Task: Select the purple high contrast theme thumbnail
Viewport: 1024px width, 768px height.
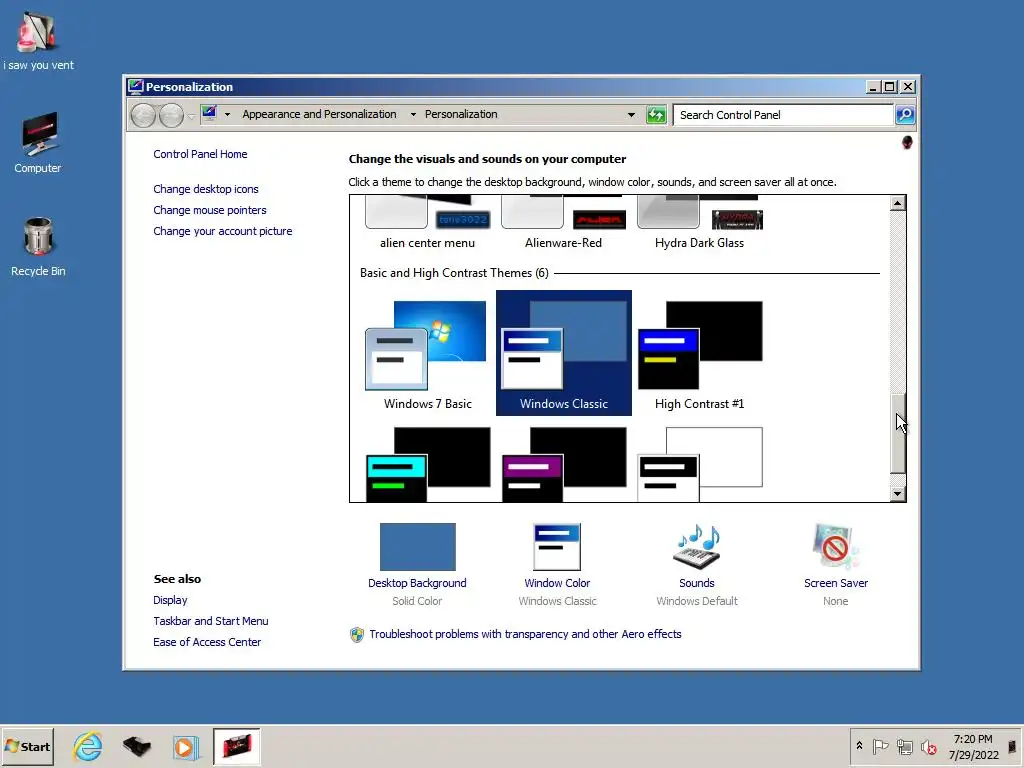Action: click(564, 464)
